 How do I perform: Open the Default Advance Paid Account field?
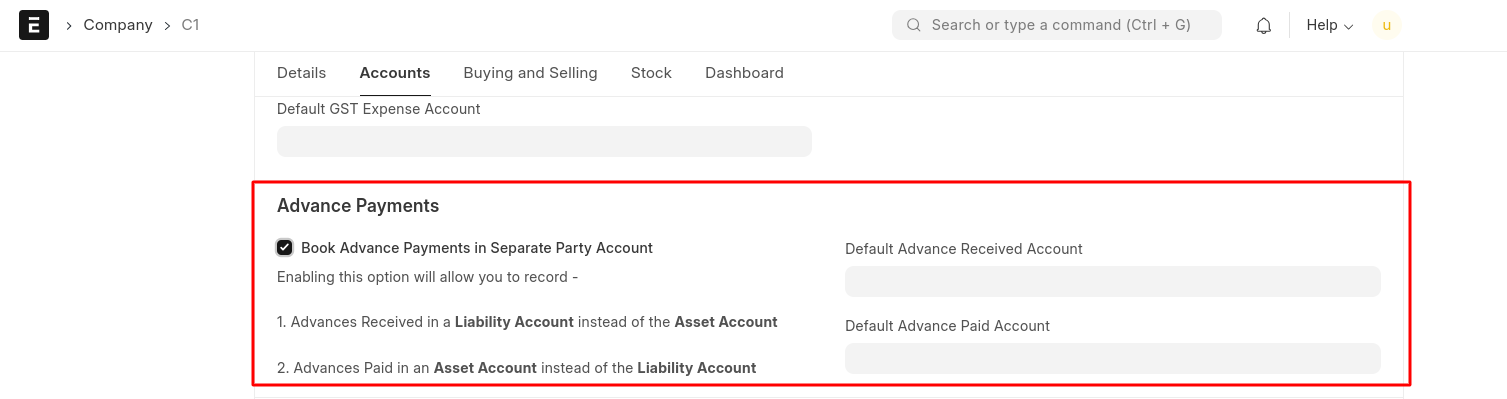pos(1112,359)
